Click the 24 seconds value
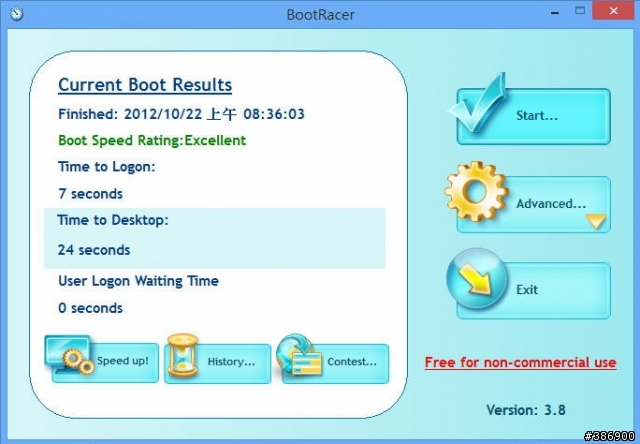The image size is (640, 444). tap(94, 250)
